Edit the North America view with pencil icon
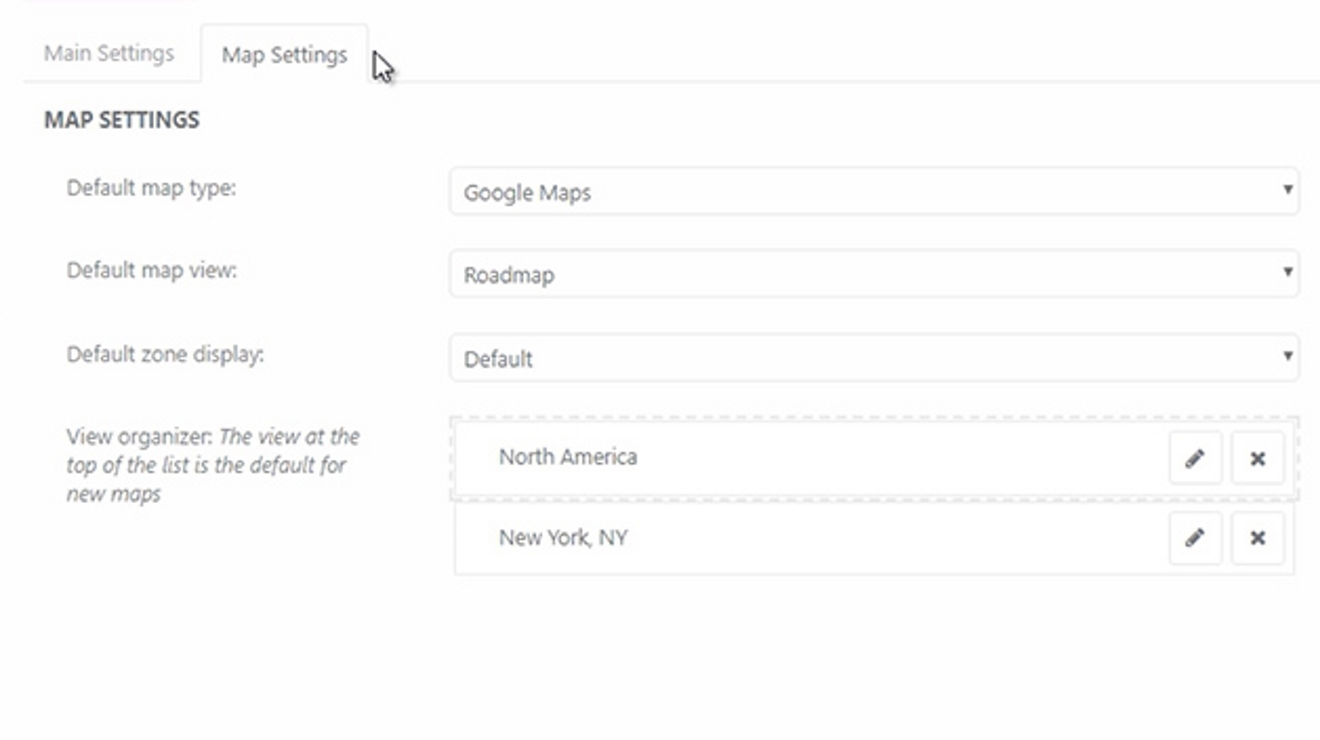This screenshot has width=1320, height=740. 1194,456
